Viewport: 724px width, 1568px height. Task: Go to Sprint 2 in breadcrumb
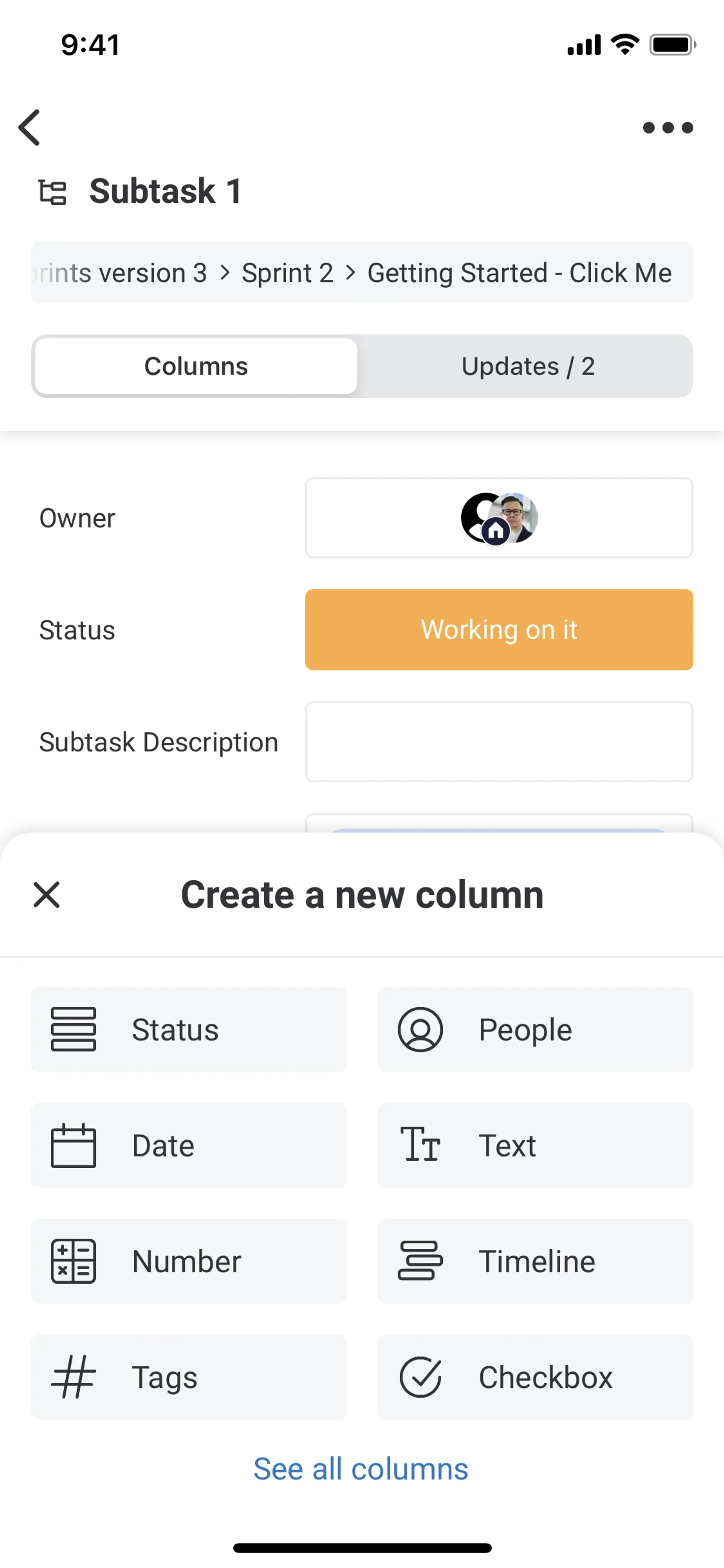287,273
